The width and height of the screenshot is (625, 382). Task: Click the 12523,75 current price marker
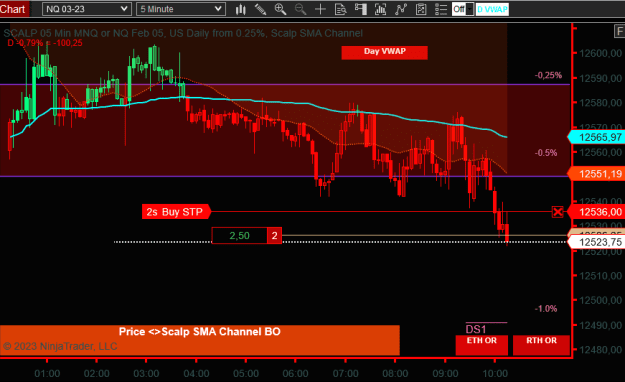click(596, 242)
